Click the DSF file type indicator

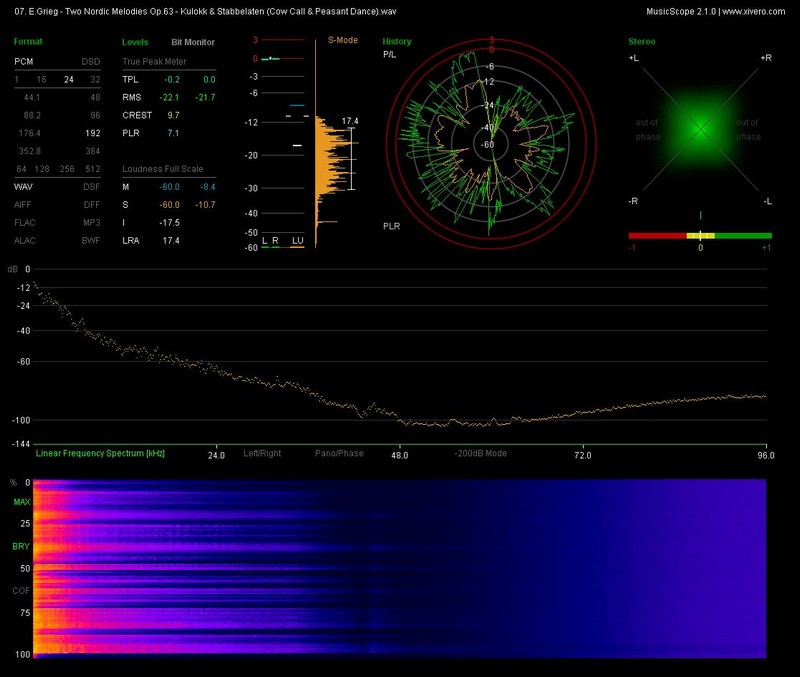(91, 187)
